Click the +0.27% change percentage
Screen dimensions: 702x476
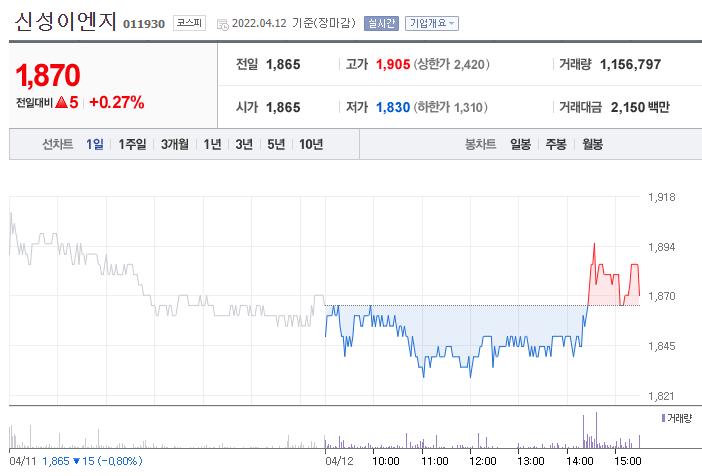point(117,103)
